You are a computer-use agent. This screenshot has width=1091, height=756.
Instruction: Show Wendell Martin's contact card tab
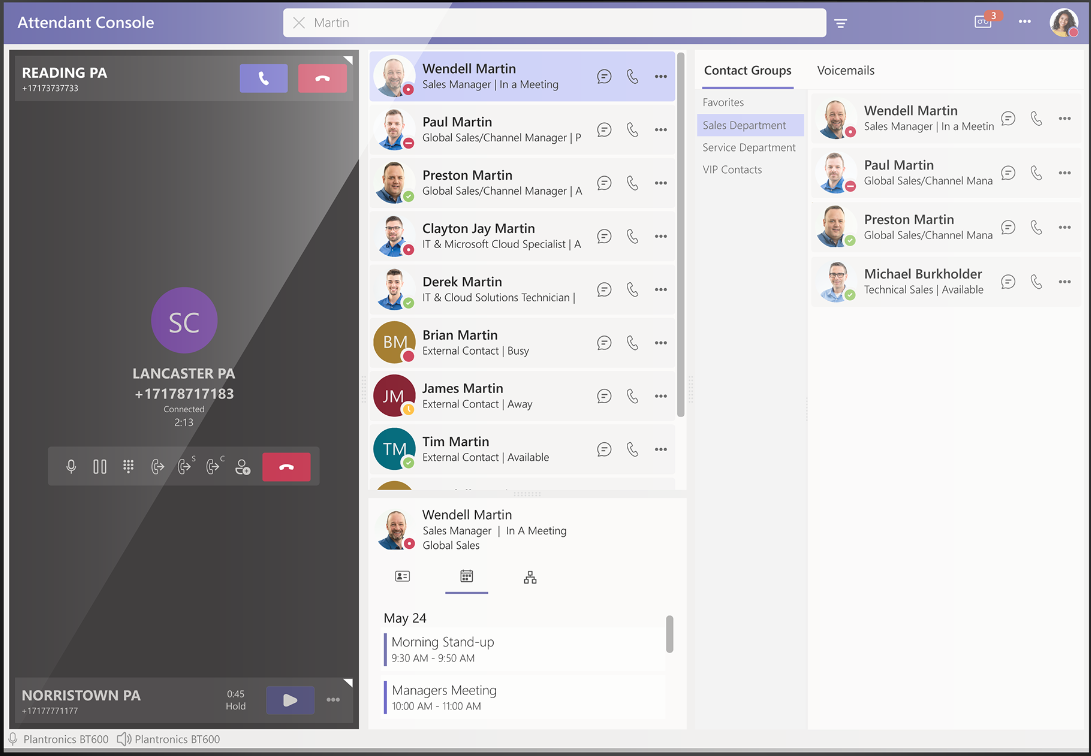click(402, 577)
